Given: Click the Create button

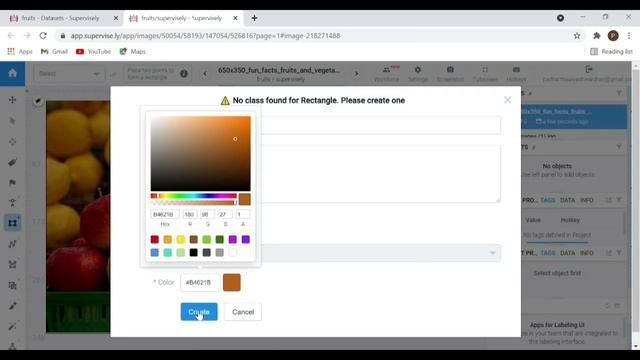Looking at the screenshot, I should [x=199, y=312].
